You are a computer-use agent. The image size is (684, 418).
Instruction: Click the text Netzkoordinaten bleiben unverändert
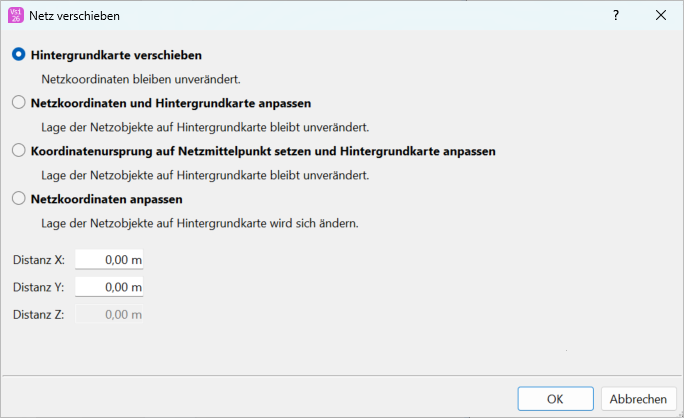(x=141, y=78)
